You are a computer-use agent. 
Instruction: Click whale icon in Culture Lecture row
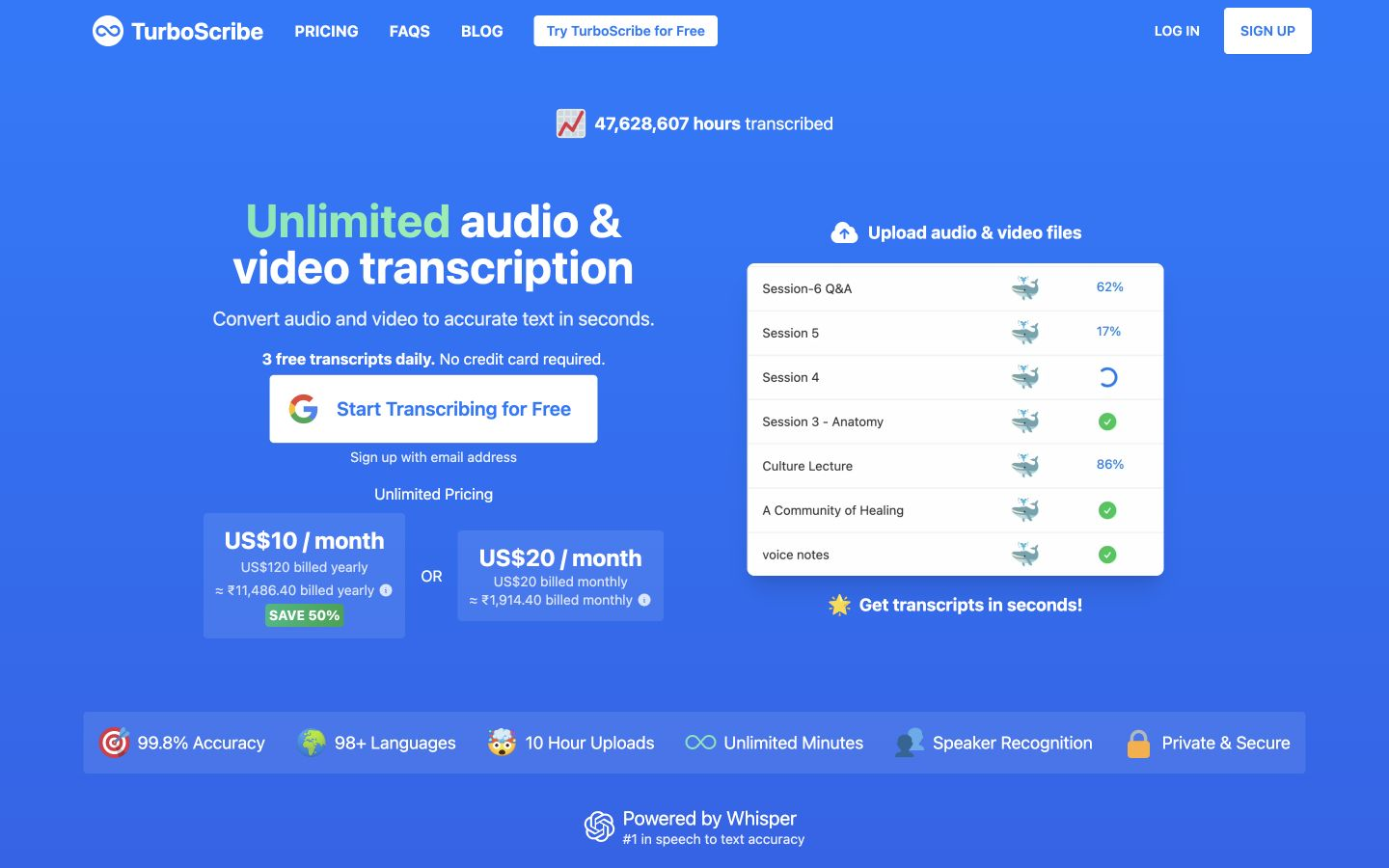click(x=1024, y=465)
